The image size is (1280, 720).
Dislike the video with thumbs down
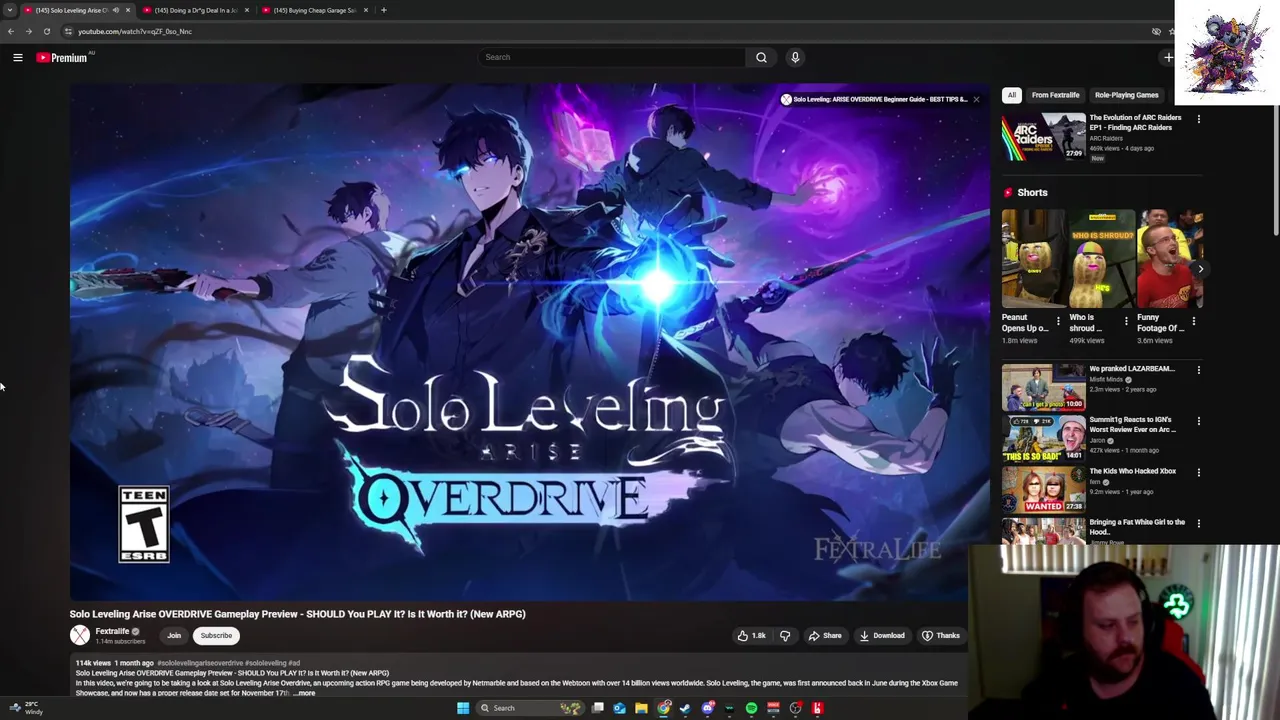[x=785, y=635]
